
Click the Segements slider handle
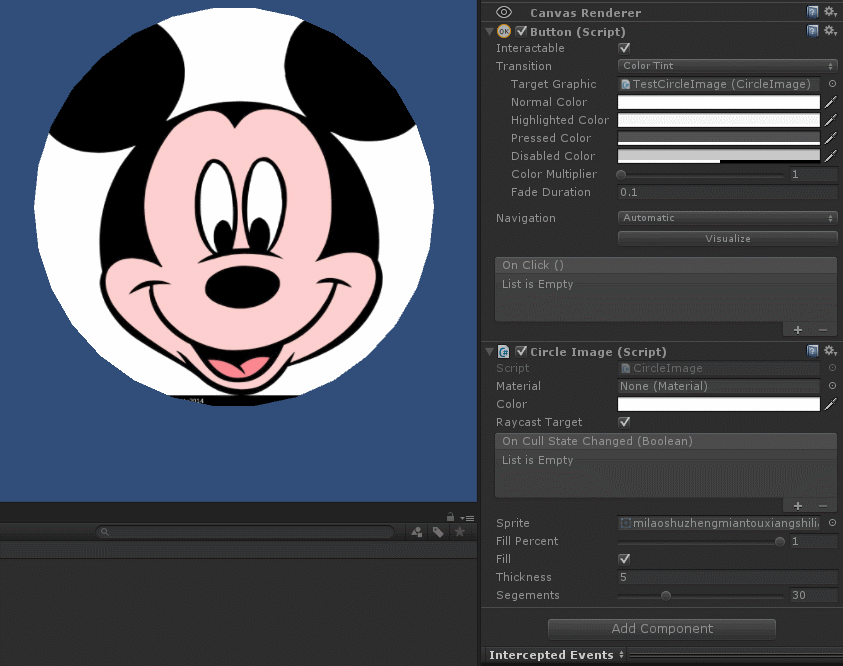(666, 595)
